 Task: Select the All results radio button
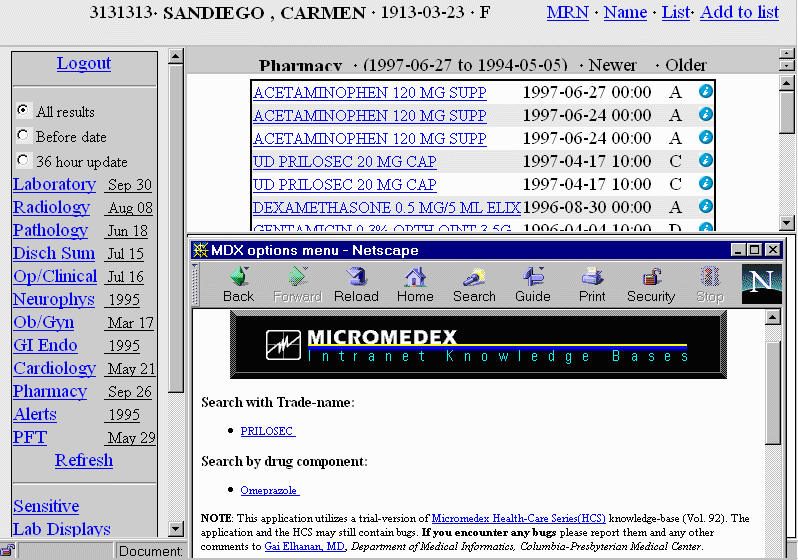23,111
